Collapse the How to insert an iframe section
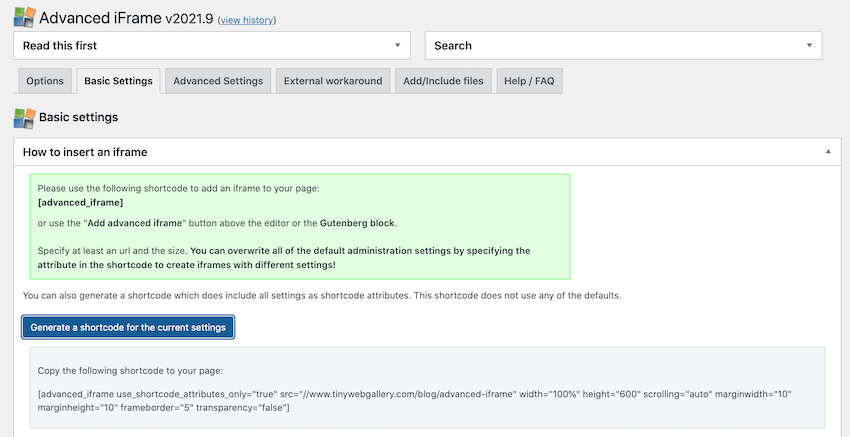850x437 pixels. click(828, 152)
